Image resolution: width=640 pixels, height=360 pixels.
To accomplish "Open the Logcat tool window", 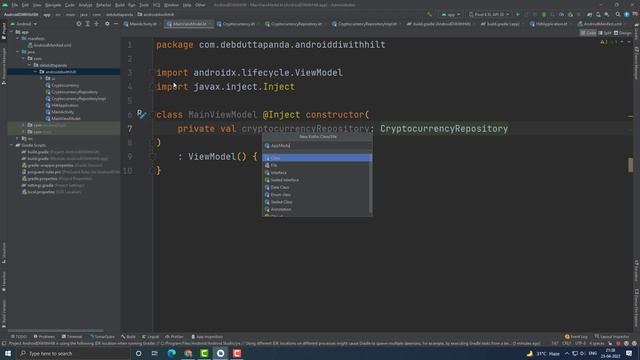I will (x=150, y=337).
